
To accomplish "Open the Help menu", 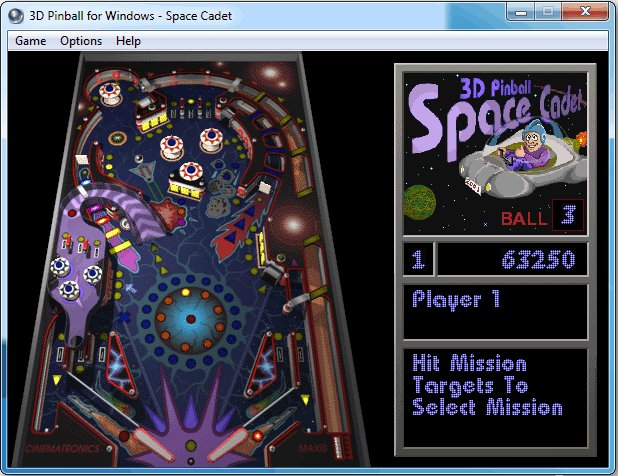I will (x=128, y=41).
